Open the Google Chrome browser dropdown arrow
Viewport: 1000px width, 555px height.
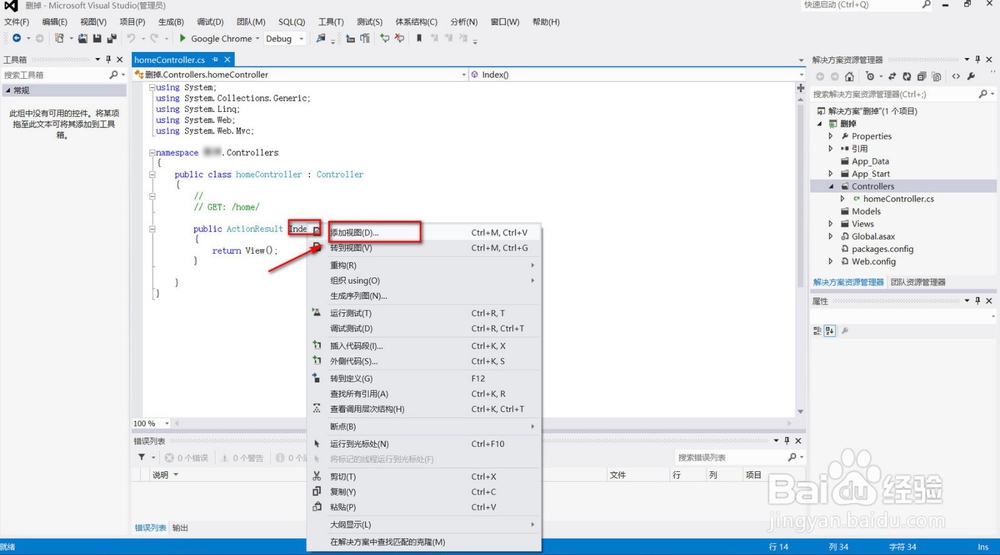tap(258, 38)
